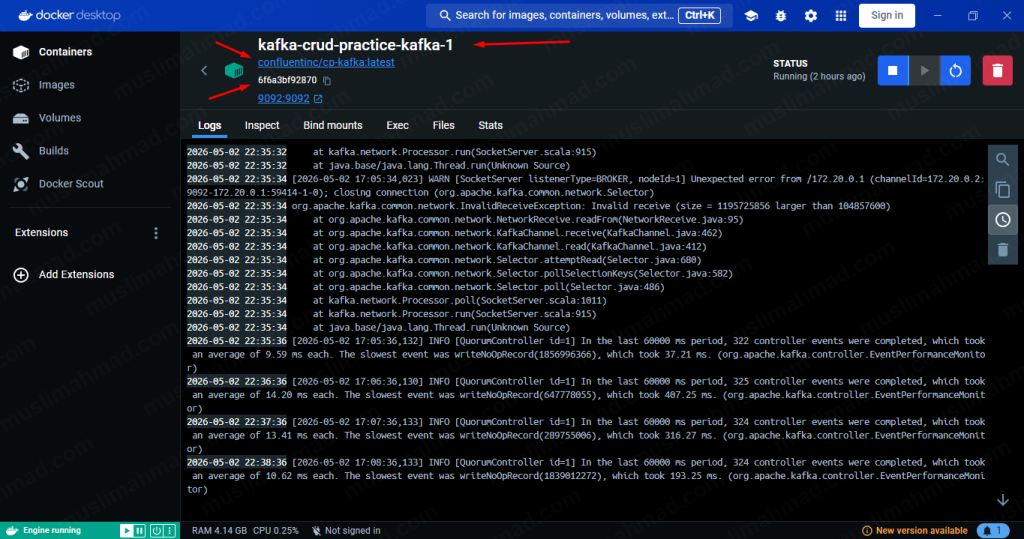
Task: Click container name kafka-crud-practice-kafka-1
Action: [355, 45]
